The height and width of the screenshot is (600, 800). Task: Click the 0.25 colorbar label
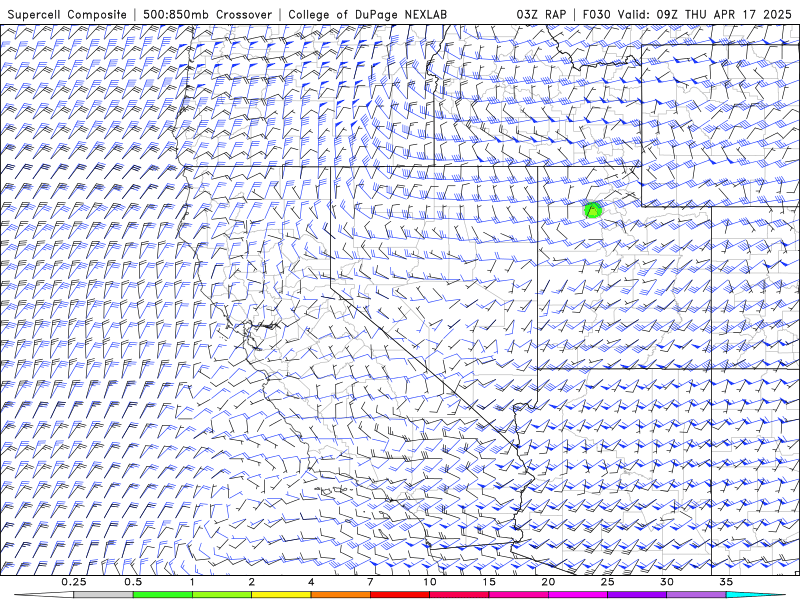pos(74,582)
